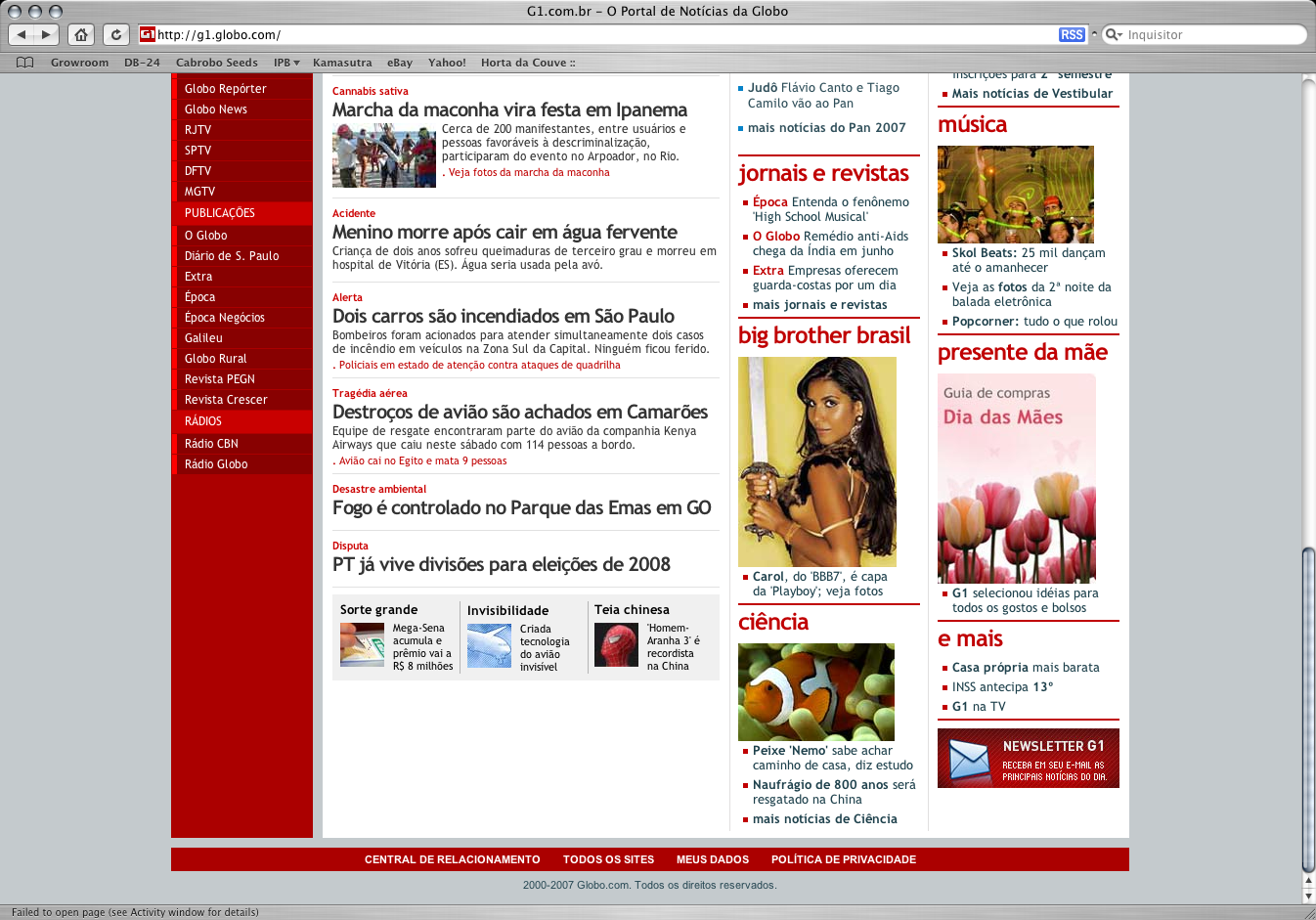This screenshot has height=920, width=1316.
Task: Open headline PT já vive divisões para eleições de 2008
Action: 502,564
